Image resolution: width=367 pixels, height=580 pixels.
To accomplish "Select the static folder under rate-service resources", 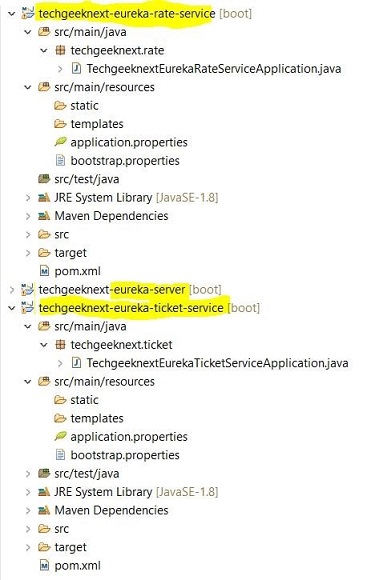I will [x=84, y=105].
